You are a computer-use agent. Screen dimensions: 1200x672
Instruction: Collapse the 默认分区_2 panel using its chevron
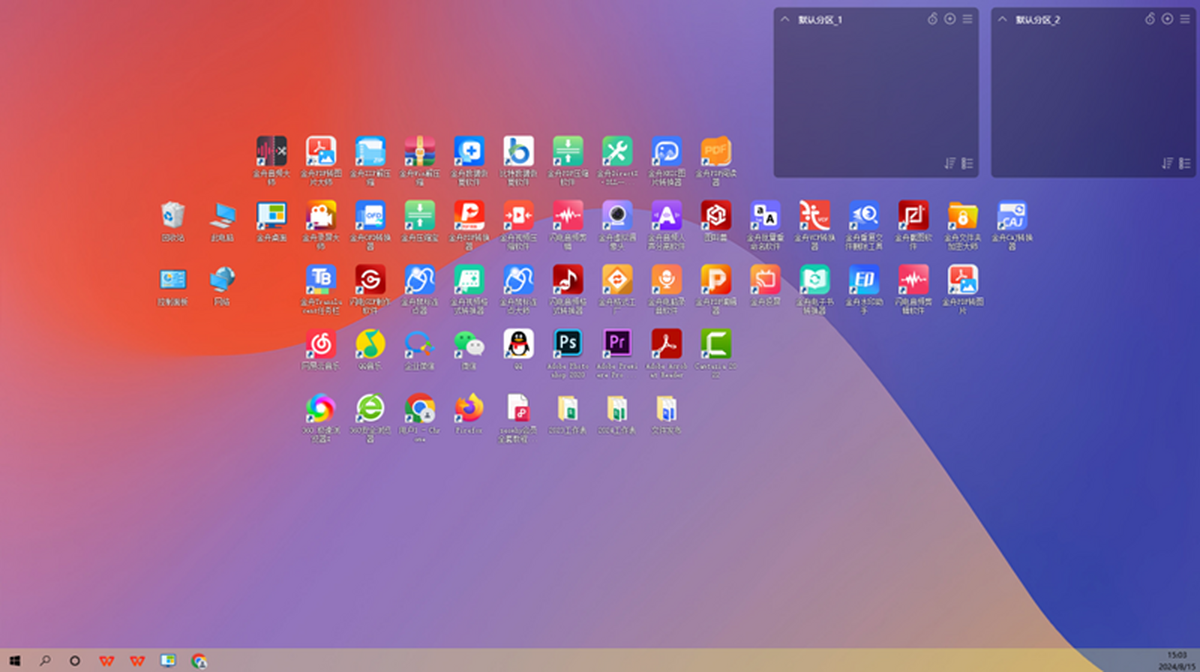pyautogui.click(x=1003, y=19)
